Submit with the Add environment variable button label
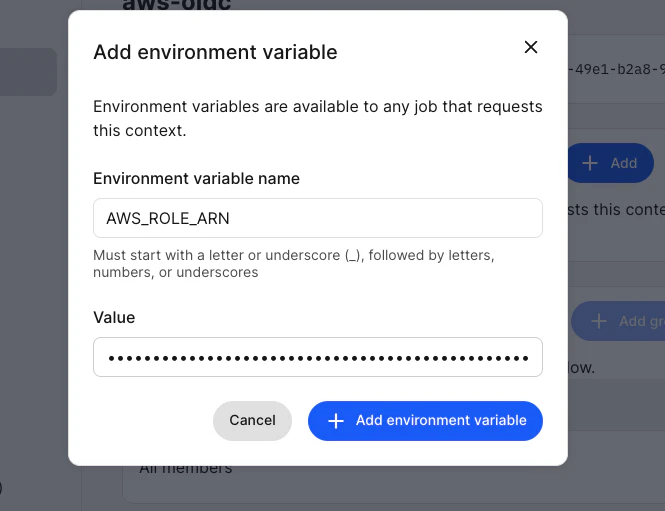This screenshot has width=665, height=511. pos(441,421)
